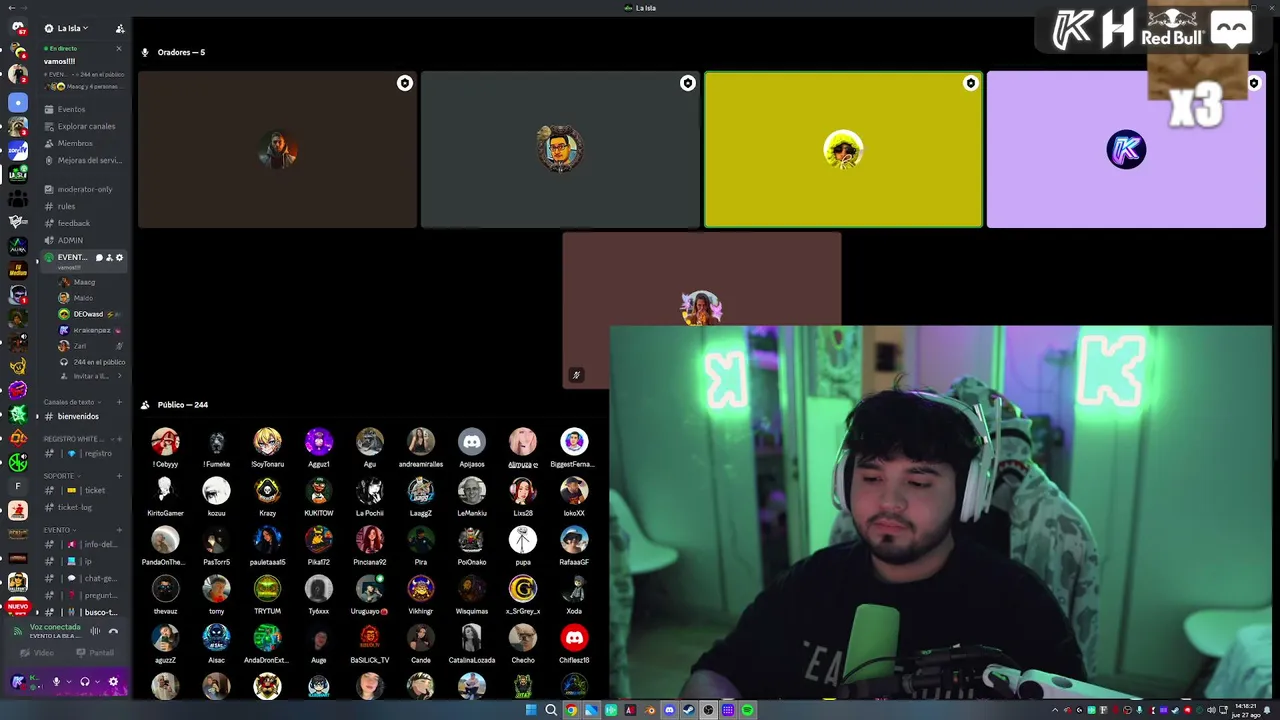Open the server icon labeled F in the server rail
The width and height of the screenshot is (1280, 720).
(17, 486)
